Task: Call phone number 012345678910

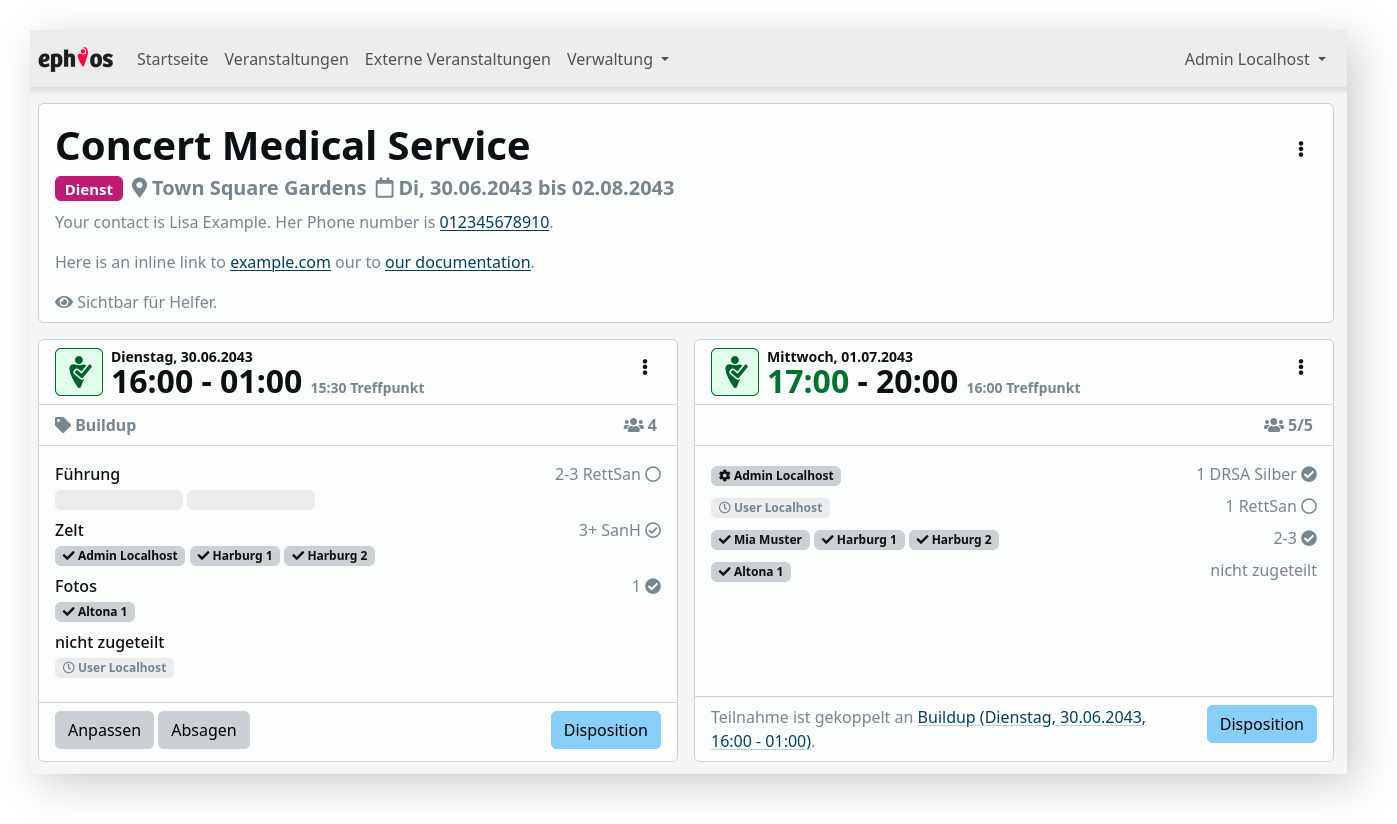Action: click(x=495, y=222)
